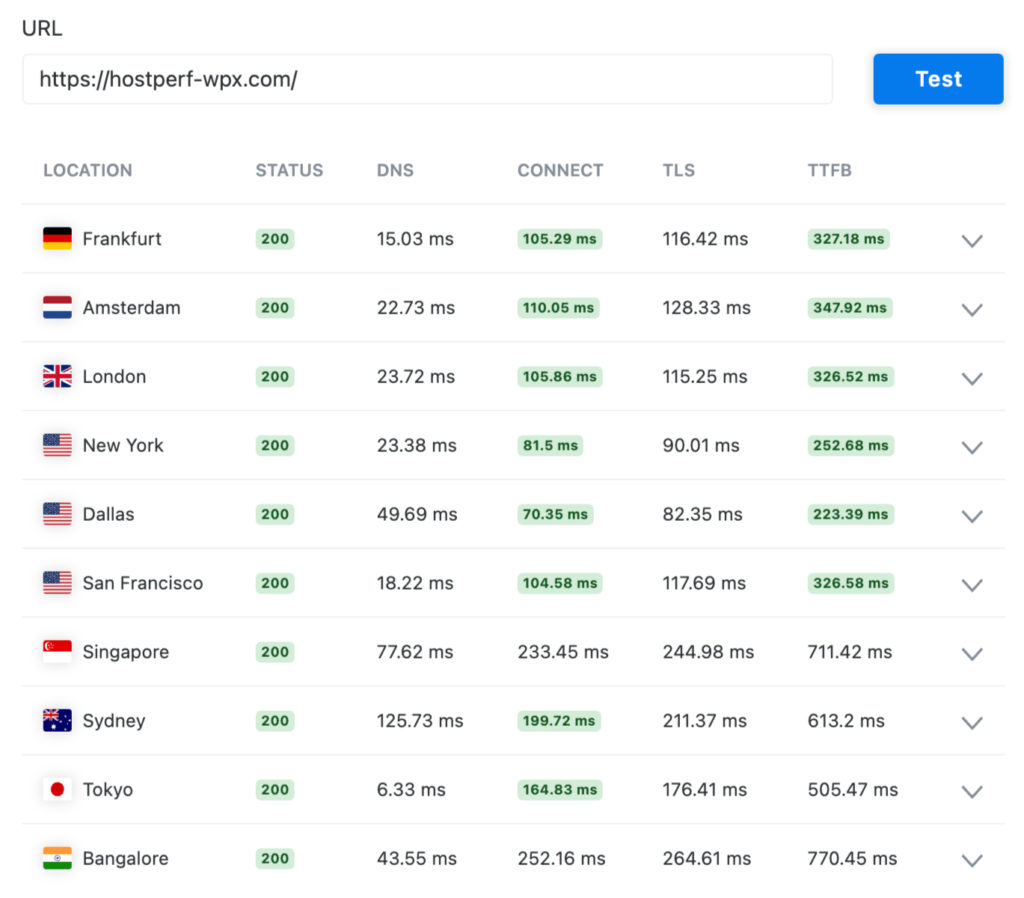Click the 105.29 ms connect badge
The width and height of the screenshot is (1024, 898).
(560, 239)
